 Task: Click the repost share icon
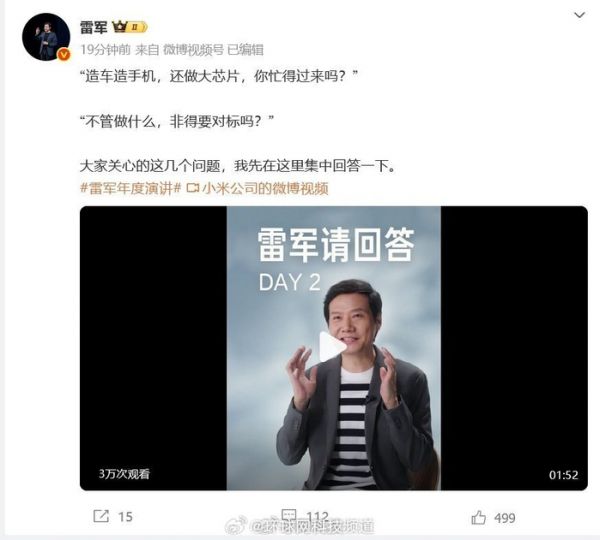pos(101,516)
